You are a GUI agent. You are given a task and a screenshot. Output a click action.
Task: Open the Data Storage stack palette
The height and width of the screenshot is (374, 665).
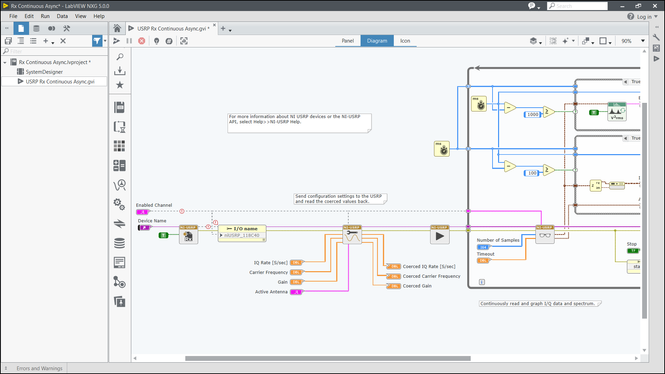[x=120, y=243]
